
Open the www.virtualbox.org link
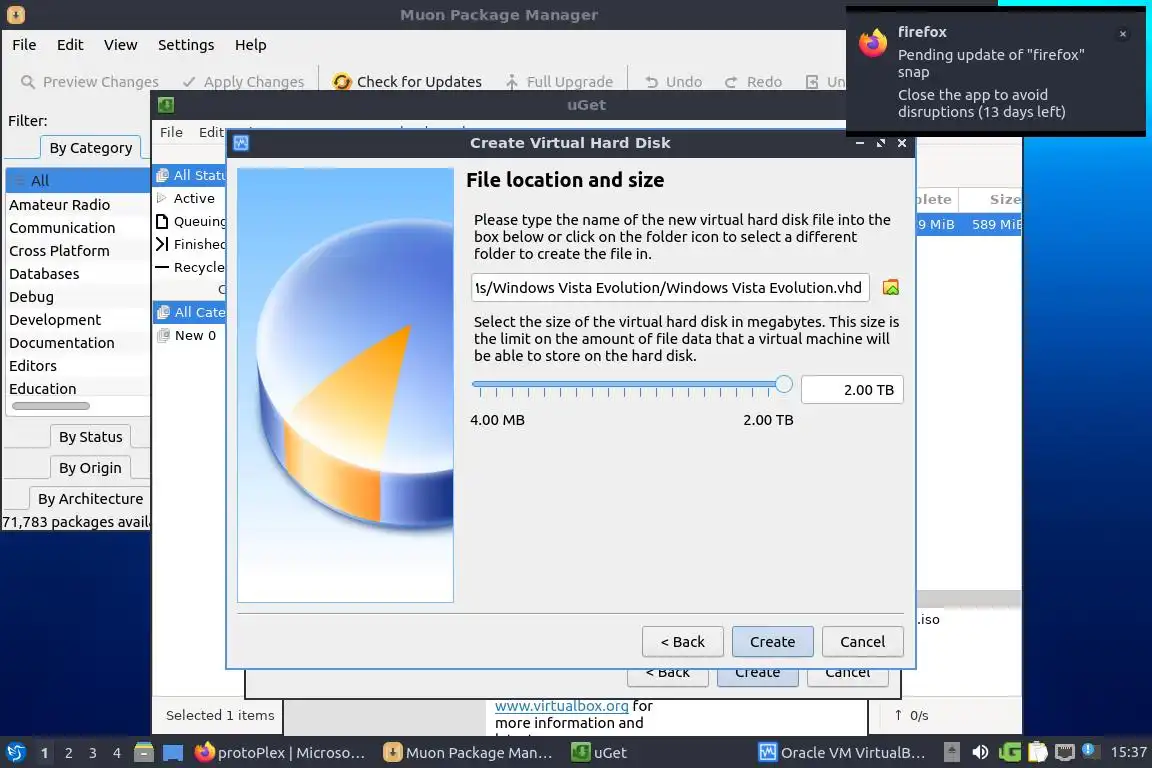(561, 706)
